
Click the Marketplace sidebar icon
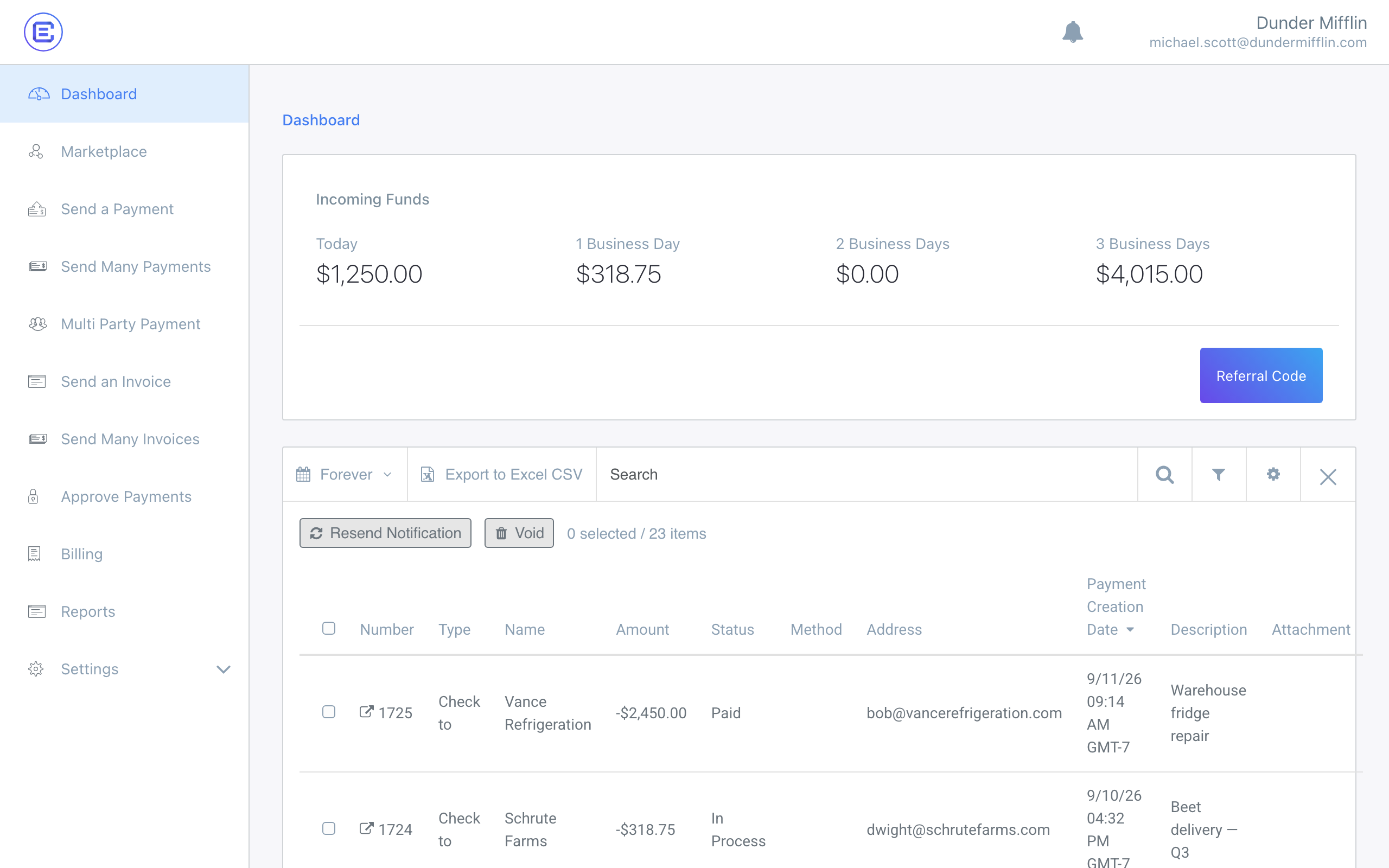36,151
